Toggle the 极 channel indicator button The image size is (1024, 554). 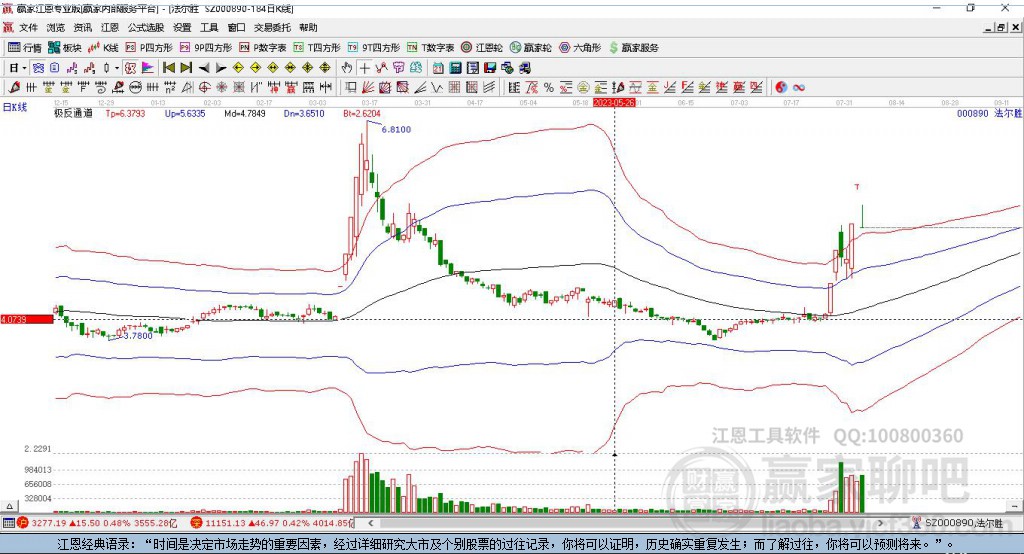(131, 68)
